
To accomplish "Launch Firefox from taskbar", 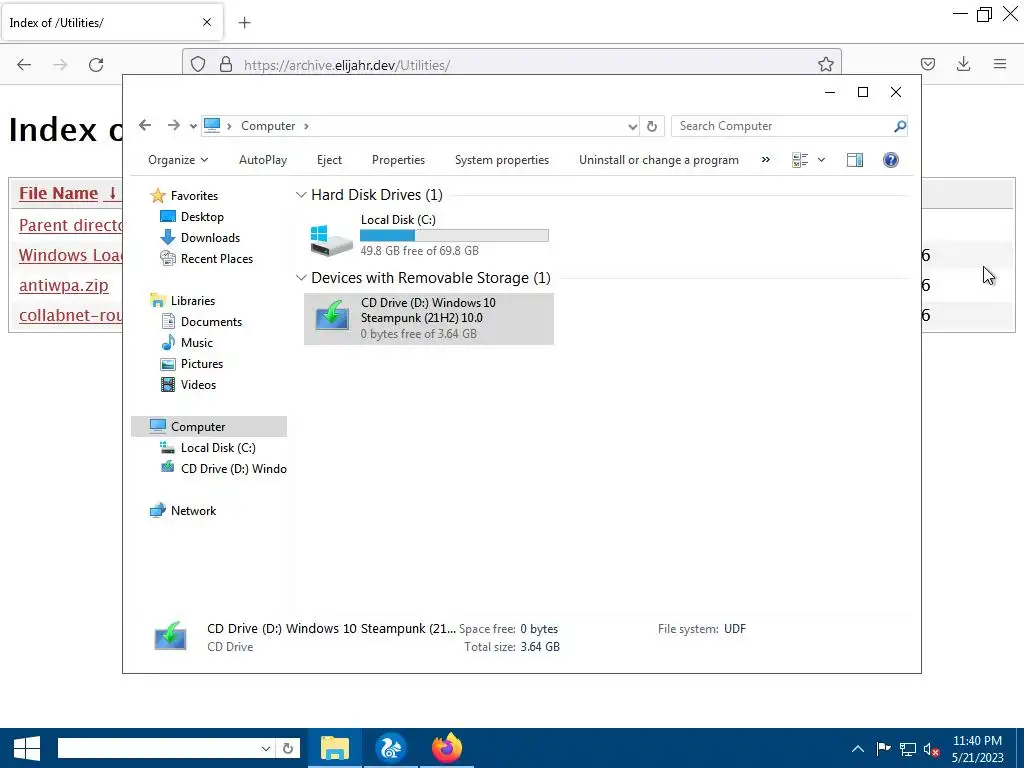I will [x=447, y=748].
